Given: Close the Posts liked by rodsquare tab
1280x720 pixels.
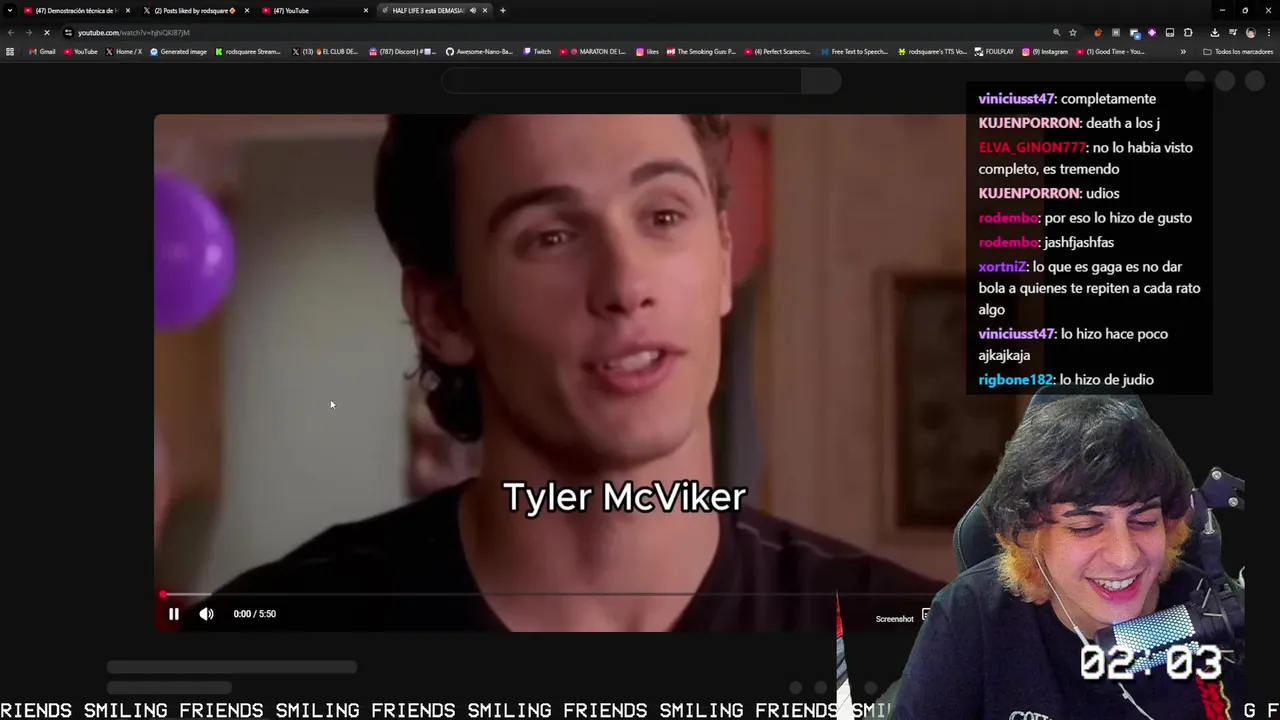Looking at the screenshot, I should tap(247, 10).
